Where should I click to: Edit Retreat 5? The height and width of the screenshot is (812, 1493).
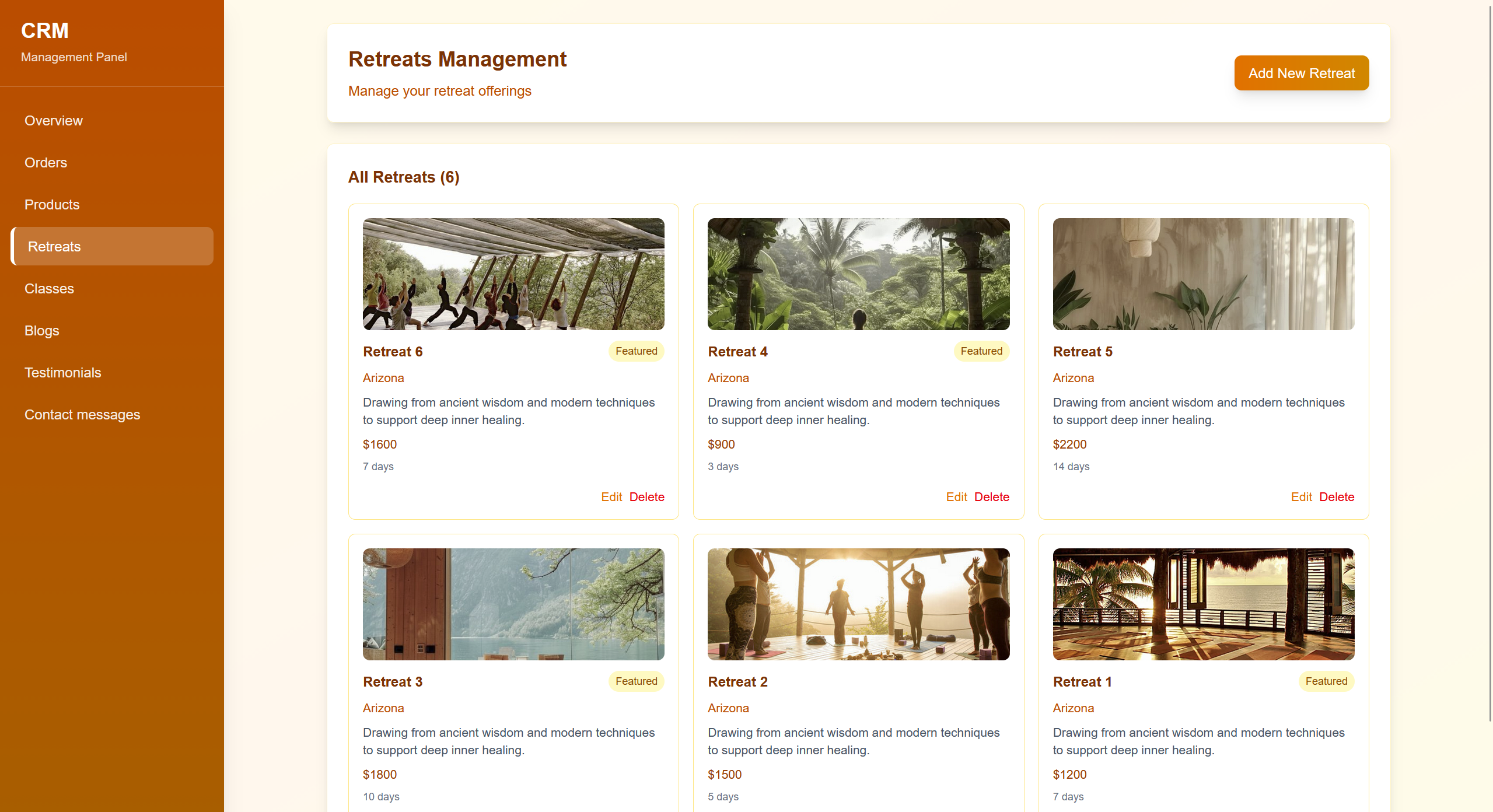1301,496
